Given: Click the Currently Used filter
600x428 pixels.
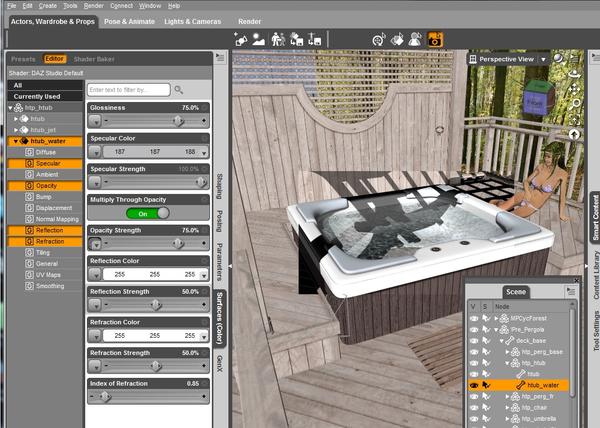Looking at the screenshot, I should tap(45, 96).
